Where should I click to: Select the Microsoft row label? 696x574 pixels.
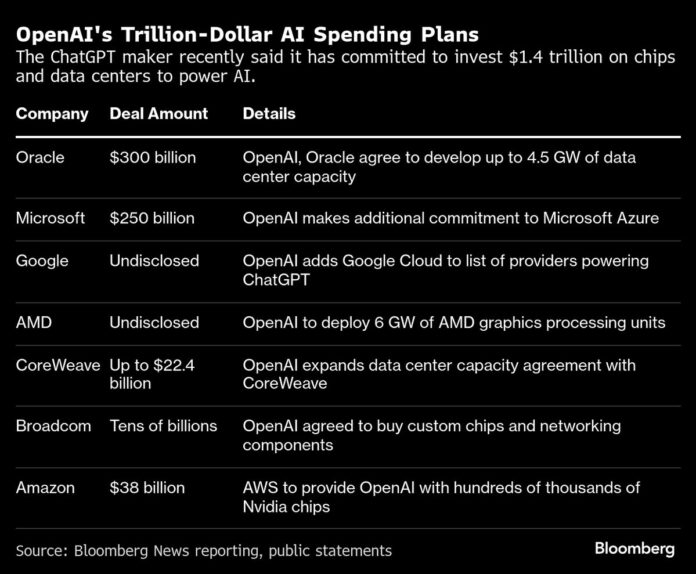(x=50, y=217)
